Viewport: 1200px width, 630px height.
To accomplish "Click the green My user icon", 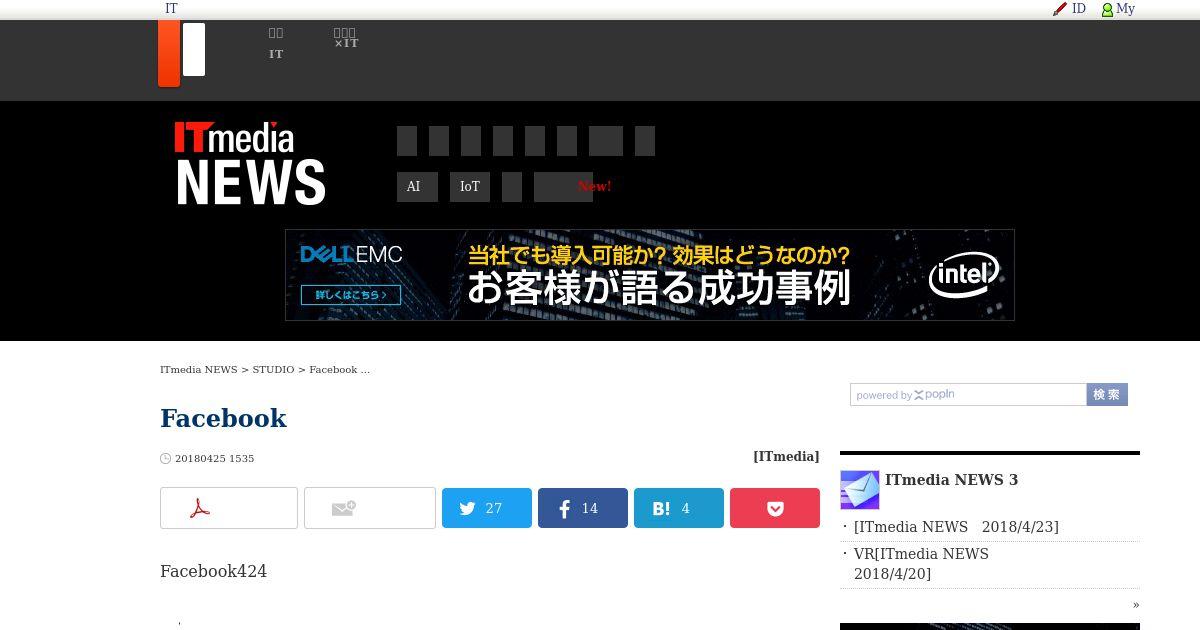I will [1107, 9].
